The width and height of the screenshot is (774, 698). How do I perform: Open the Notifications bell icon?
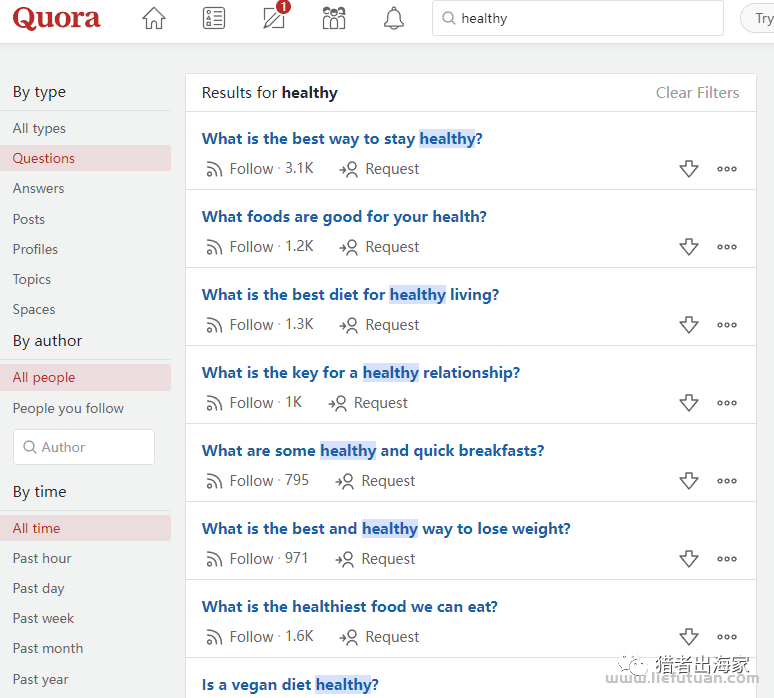pyautogui.click(x=394, y=18)
